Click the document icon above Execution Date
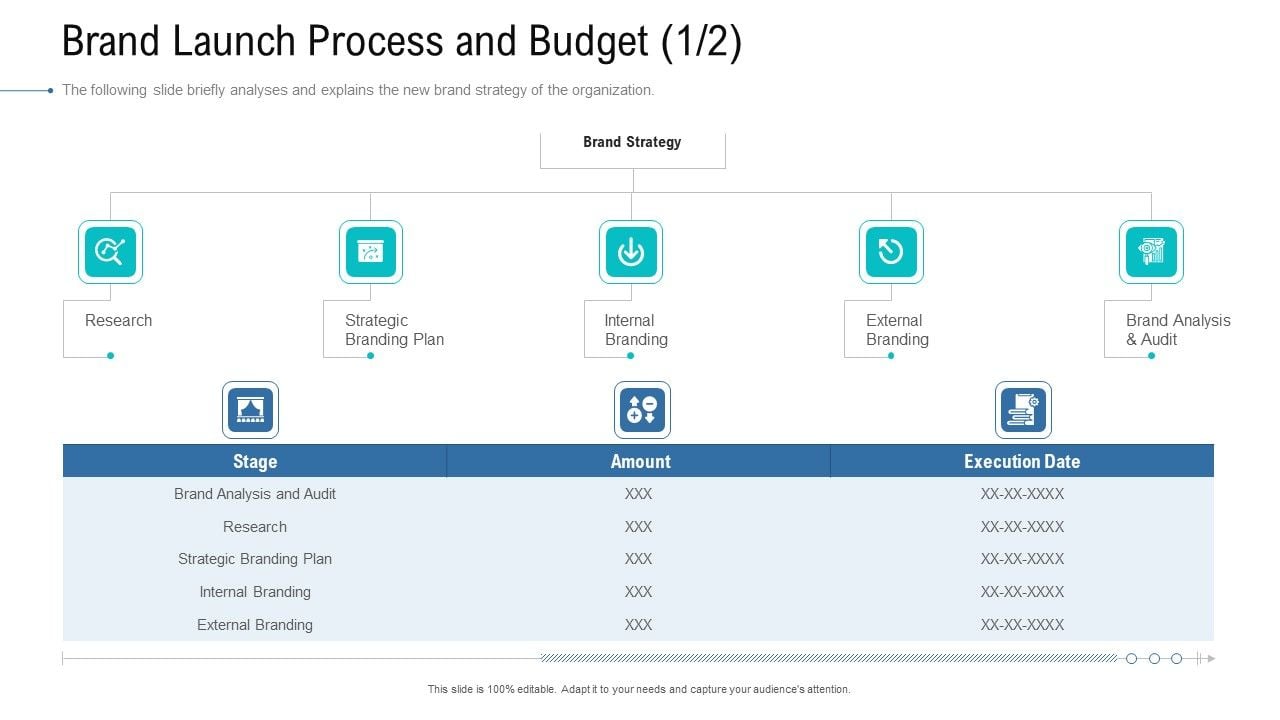The width and height of the screenshot is (1280, 720). [x=1023, y=410]
